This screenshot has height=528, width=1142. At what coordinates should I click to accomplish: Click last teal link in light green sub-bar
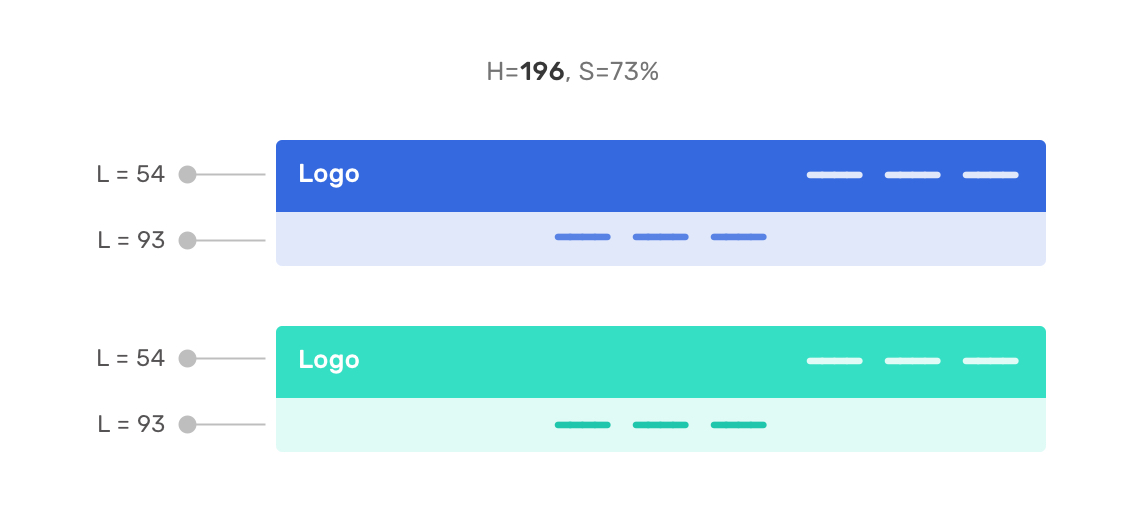click(x=738, y=425)
